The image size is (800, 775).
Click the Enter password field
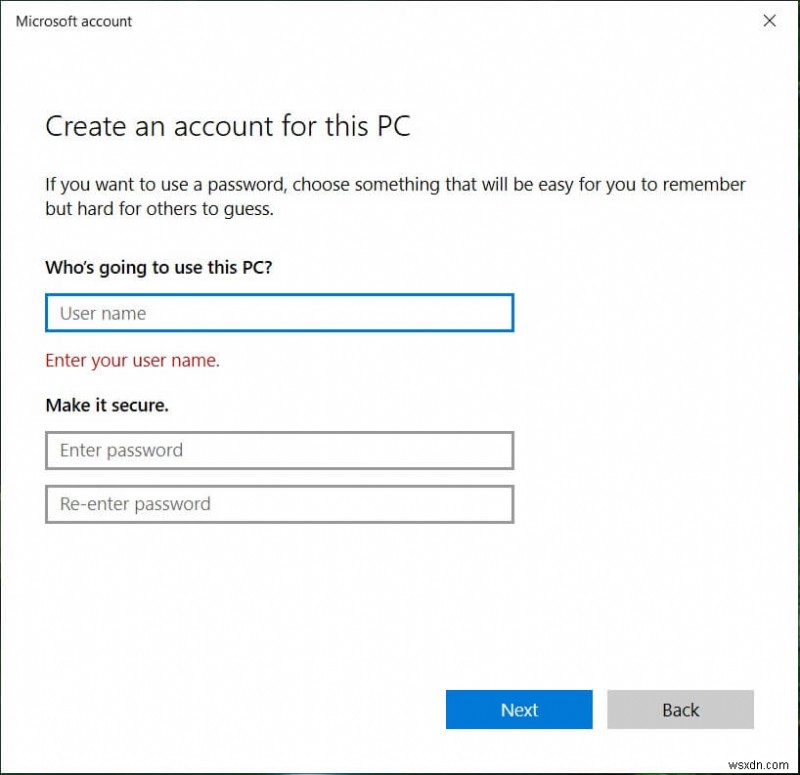point(278,450)
